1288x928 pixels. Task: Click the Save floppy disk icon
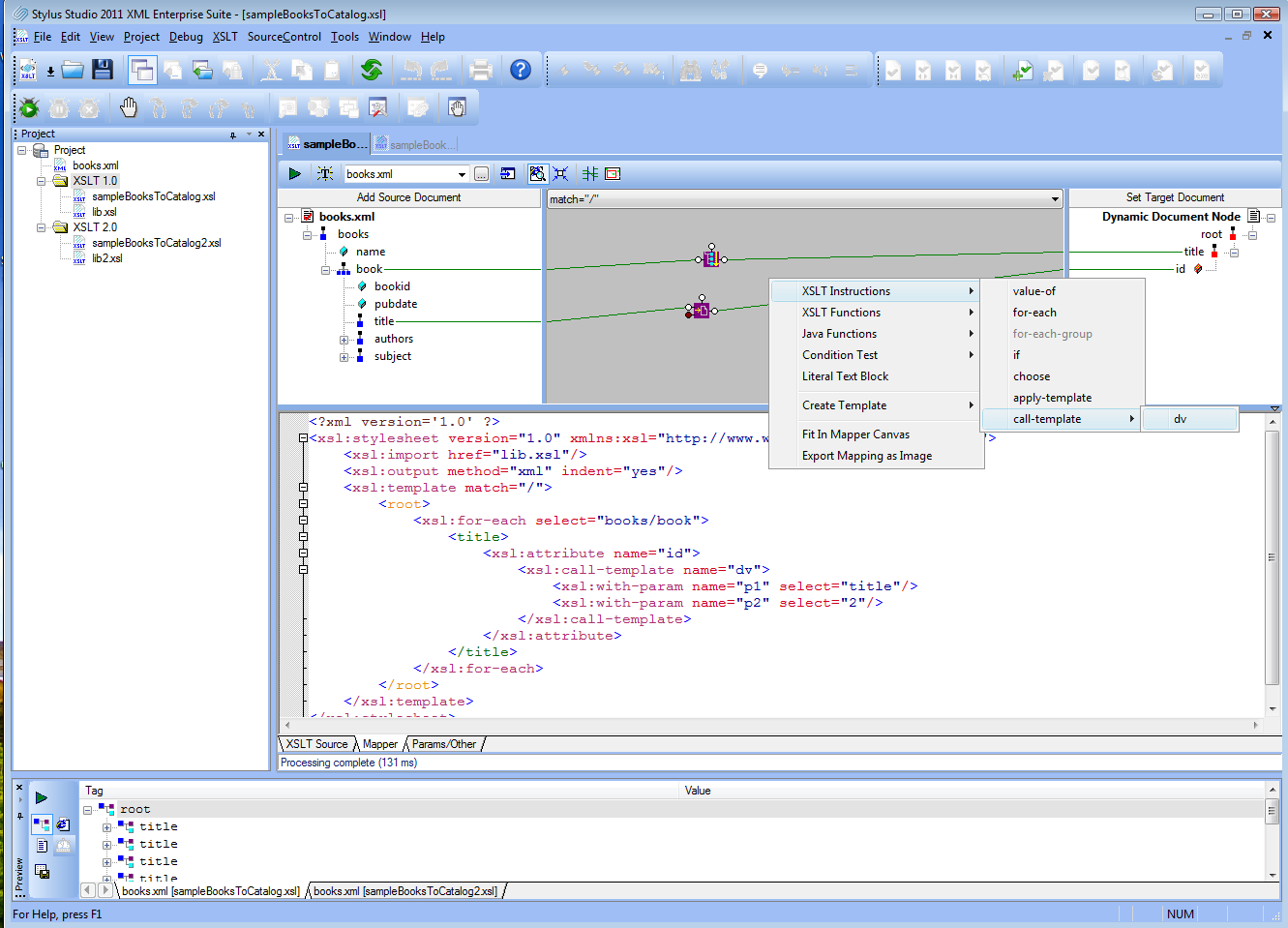pos(103,70)
